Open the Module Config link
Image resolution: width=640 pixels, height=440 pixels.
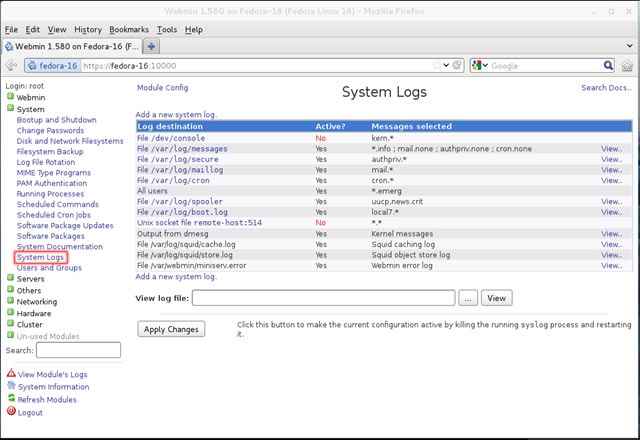[162, 87]
